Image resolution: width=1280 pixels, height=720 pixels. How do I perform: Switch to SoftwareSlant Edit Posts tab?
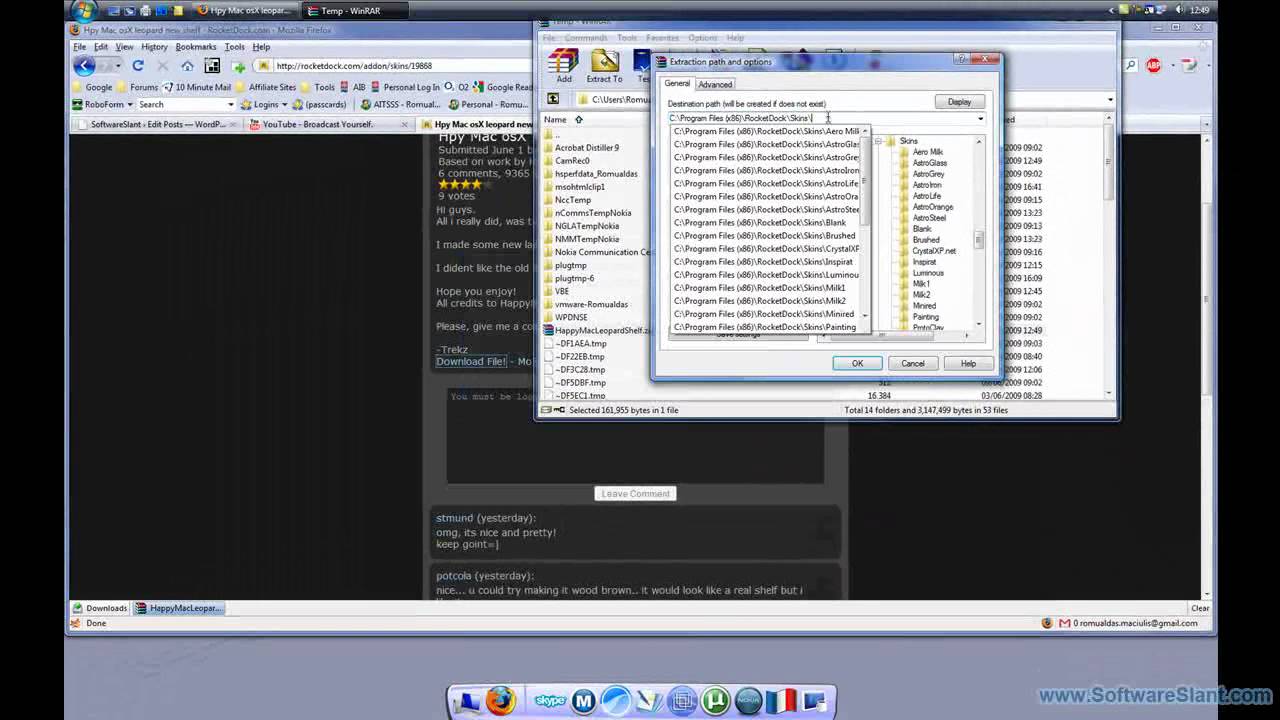(x=157, y=125)
